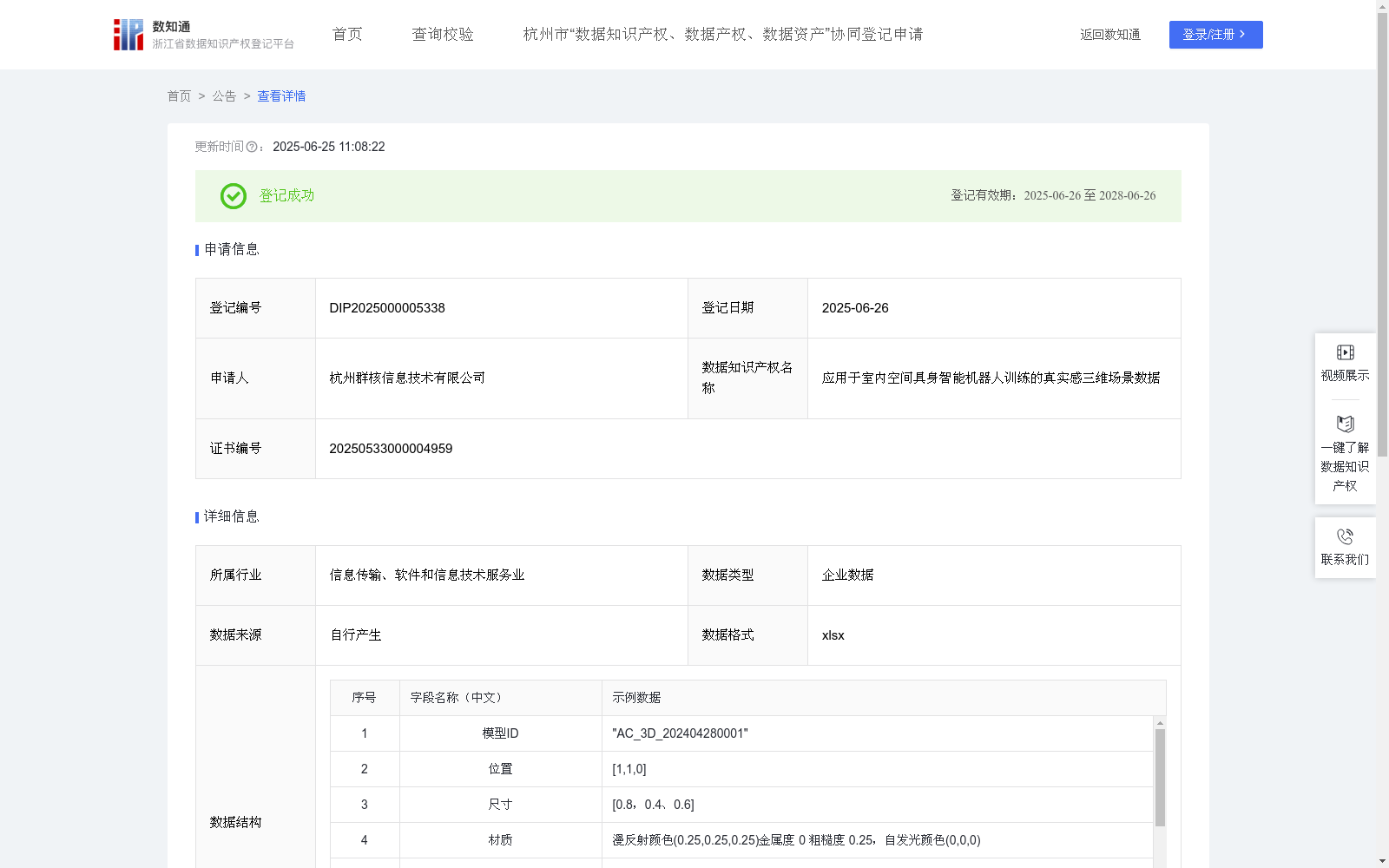Click applicant 杭州群核信息技术有限公司
Image resolution: width=1389 pixels, height=868 pixels.
point(407,378)
